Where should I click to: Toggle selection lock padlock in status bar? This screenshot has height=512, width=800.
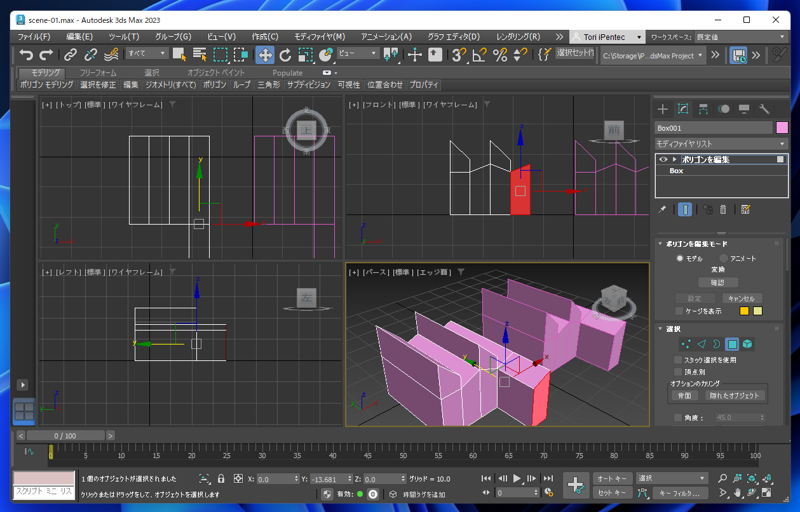pyautogui.click(x=221, y=478)
